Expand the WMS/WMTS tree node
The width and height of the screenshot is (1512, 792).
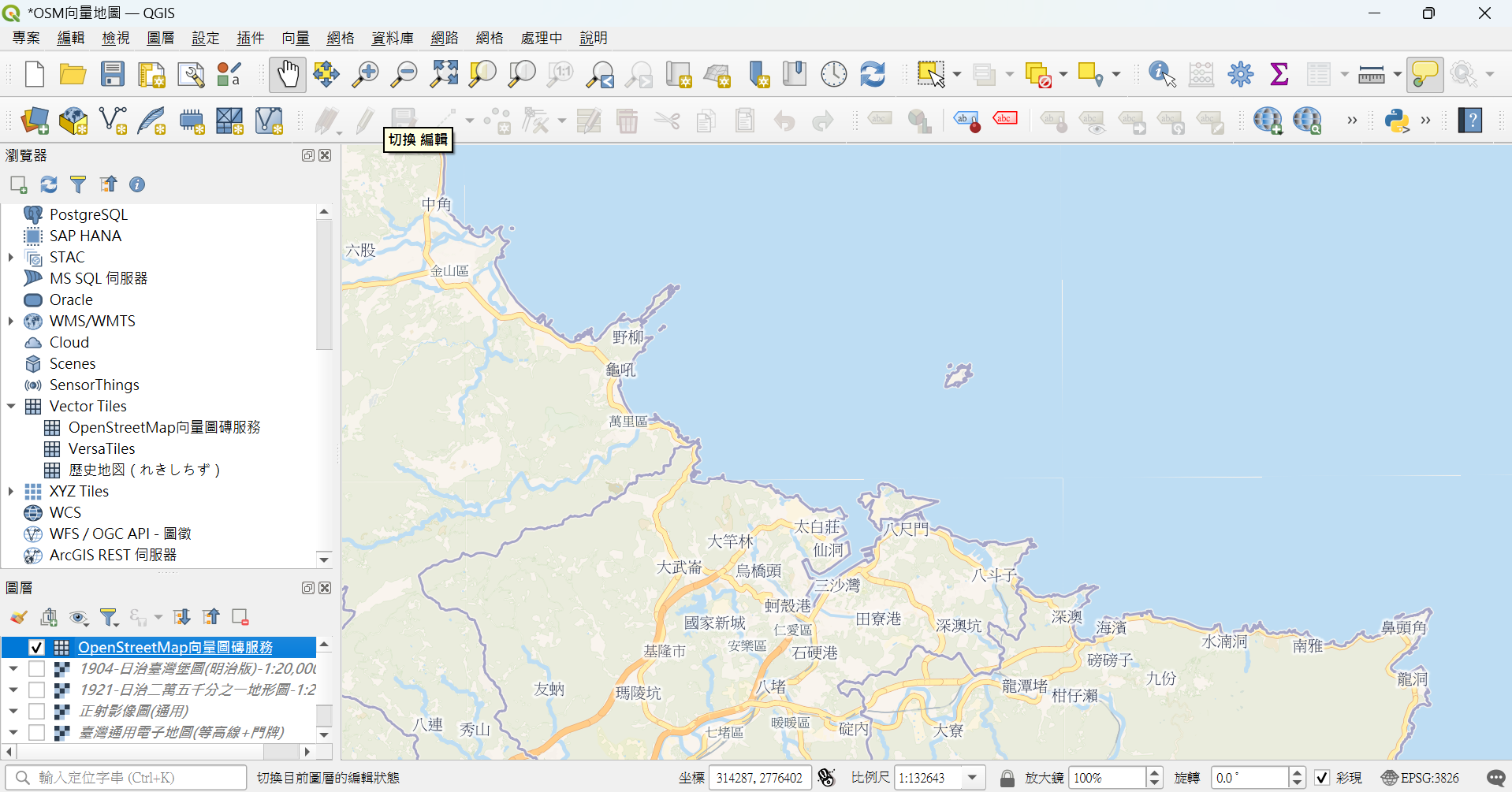[x=11, y=321]
